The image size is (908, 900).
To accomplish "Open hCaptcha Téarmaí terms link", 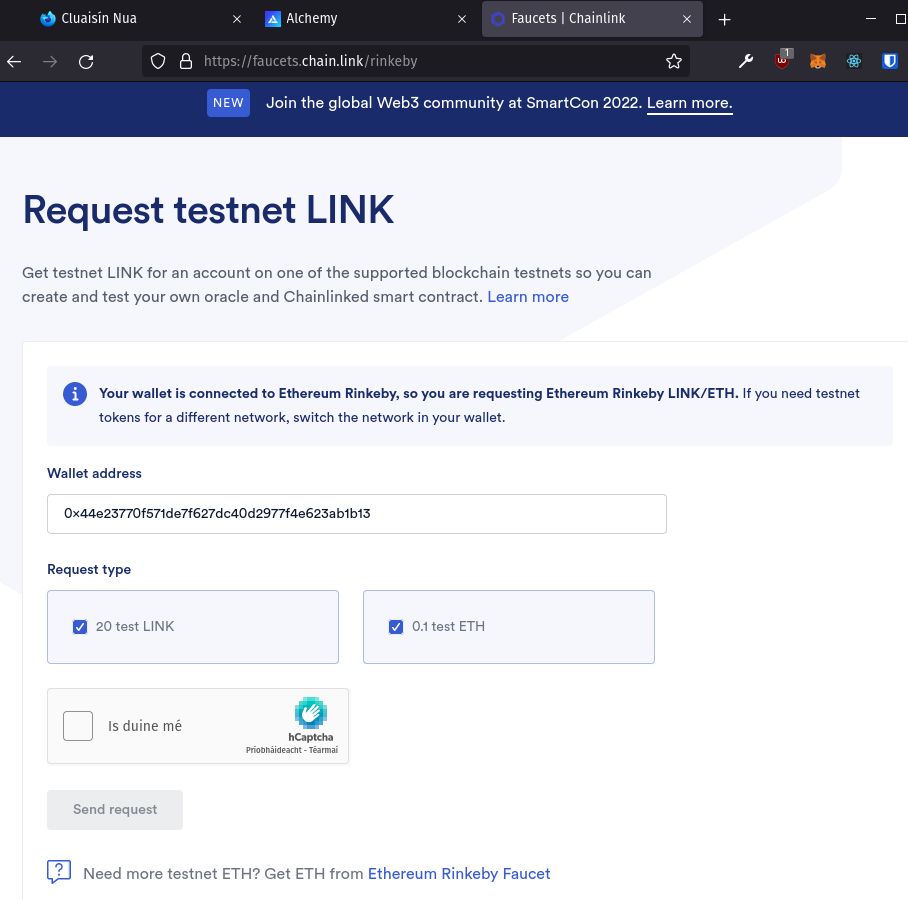I will 323,750.
